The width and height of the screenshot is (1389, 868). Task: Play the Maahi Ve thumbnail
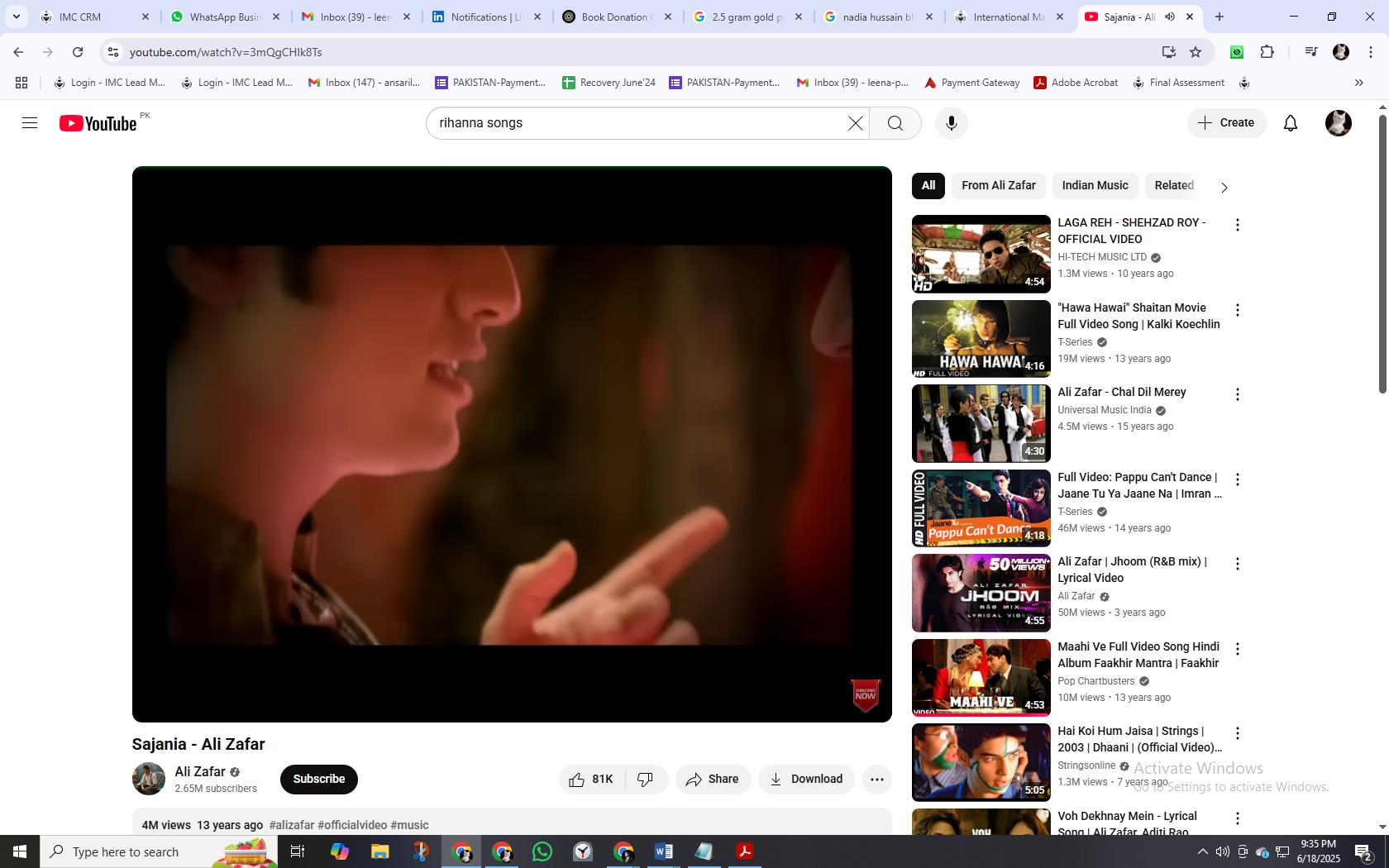pos(981,678)
